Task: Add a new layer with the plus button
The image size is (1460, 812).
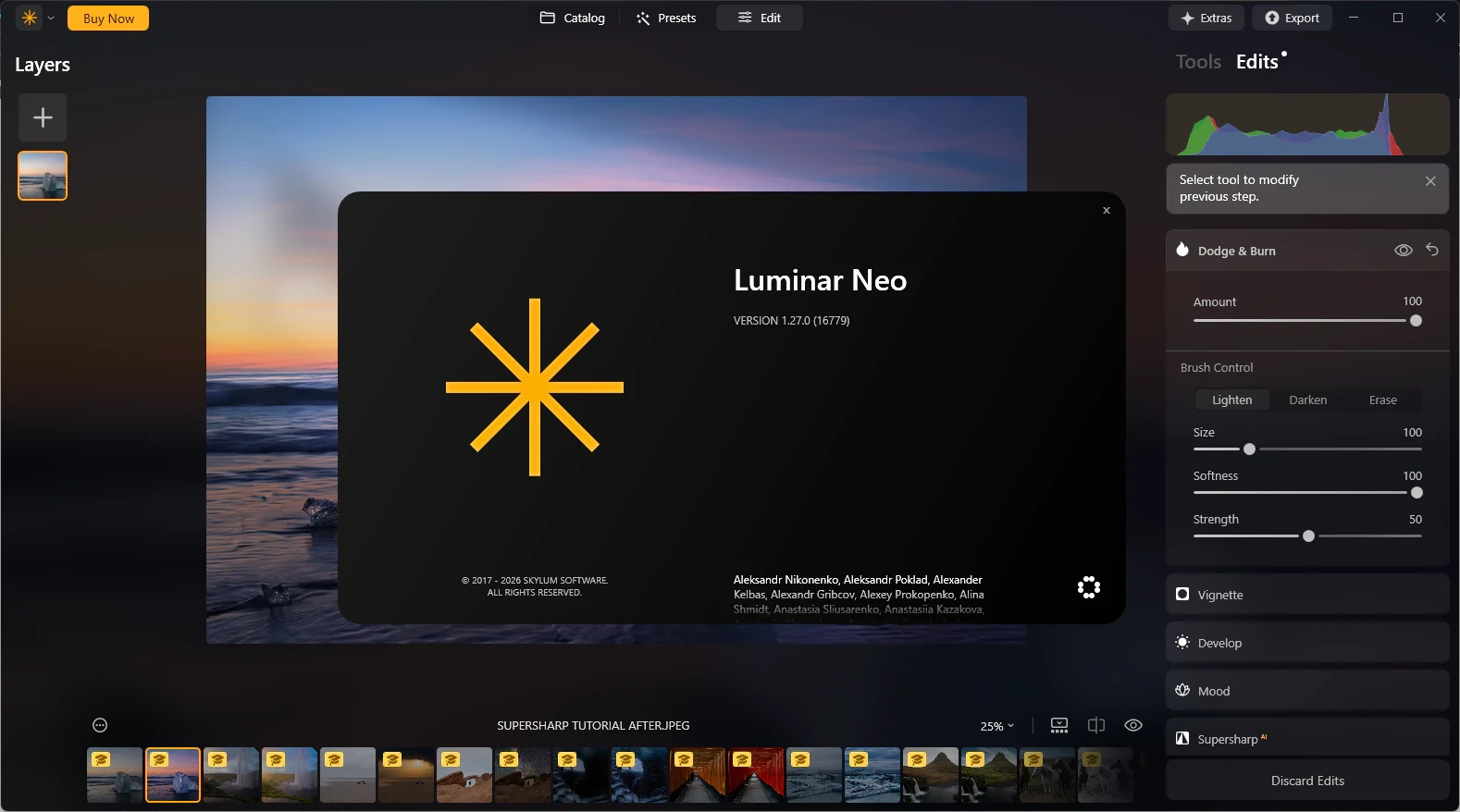Action: (x=43, y=117)
